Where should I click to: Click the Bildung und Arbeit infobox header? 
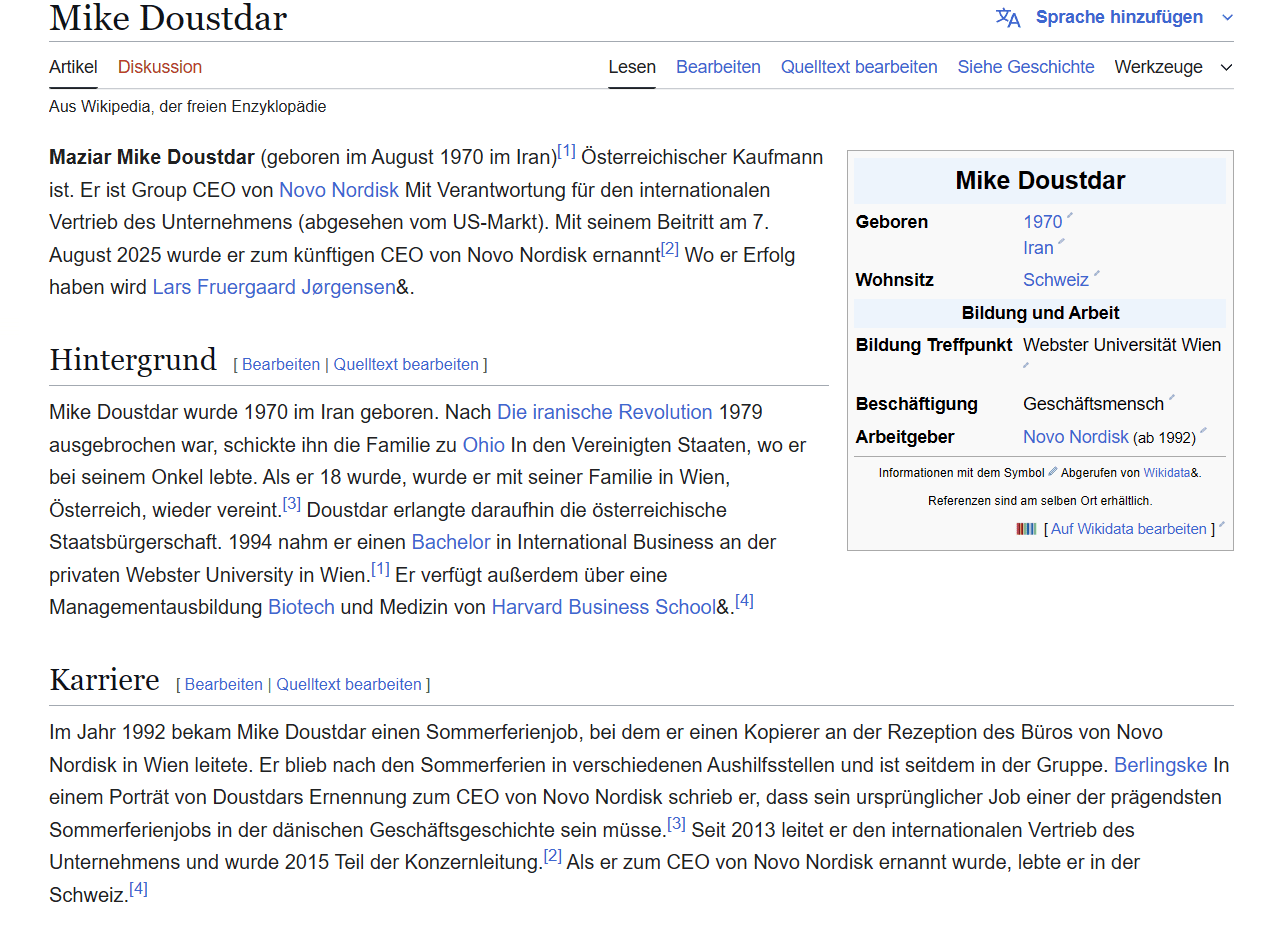pos(1040,313)
